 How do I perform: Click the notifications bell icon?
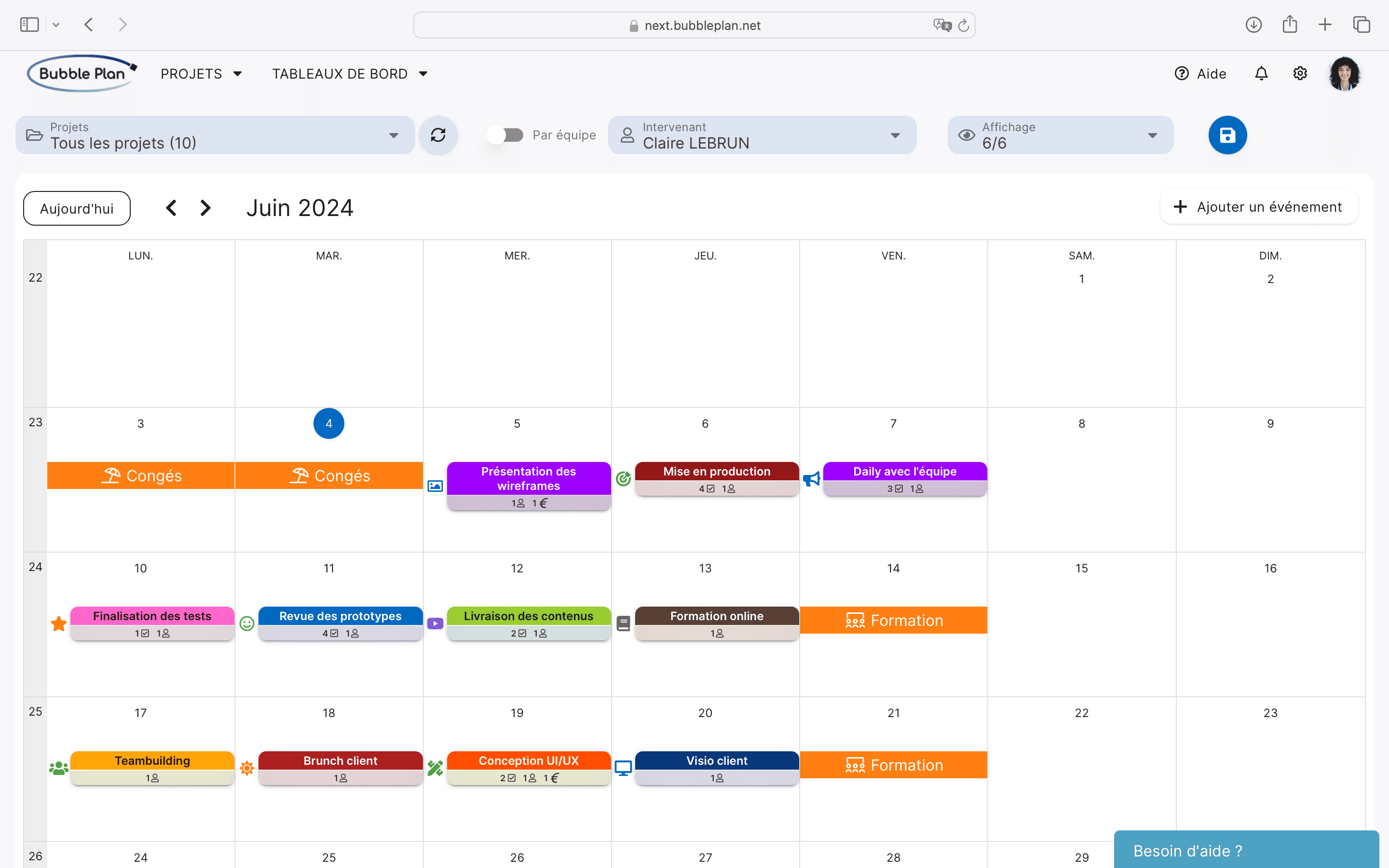click(x=1261, y=73)
